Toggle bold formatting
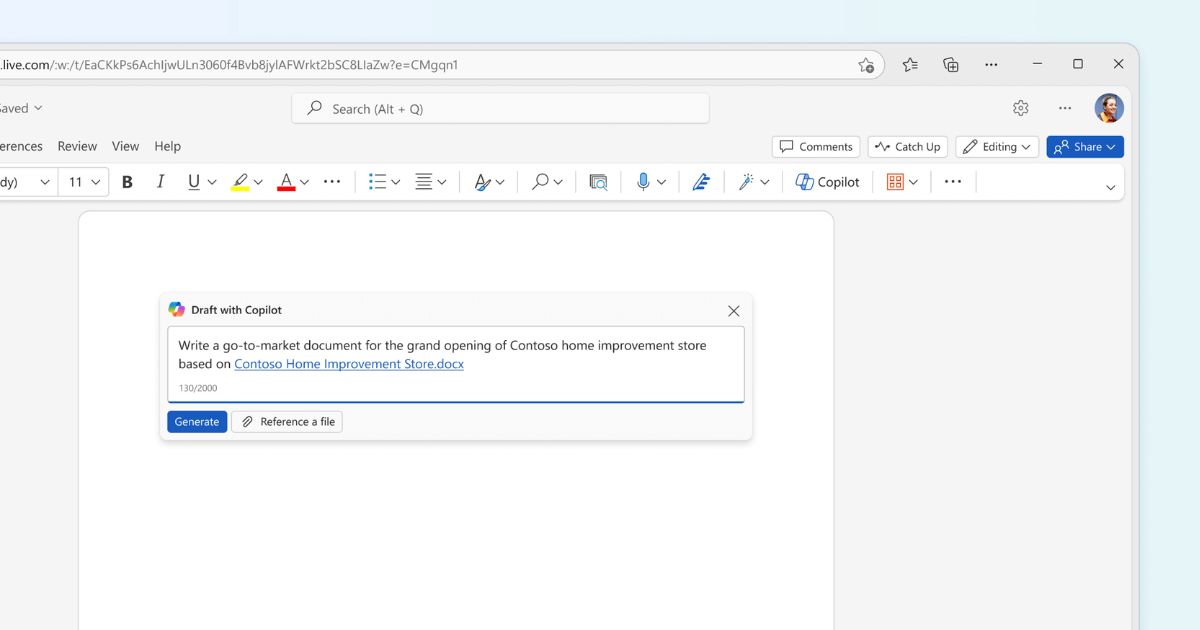This screenshot has width=1200, height=630. pyautogui.click(x=127, y=182)
